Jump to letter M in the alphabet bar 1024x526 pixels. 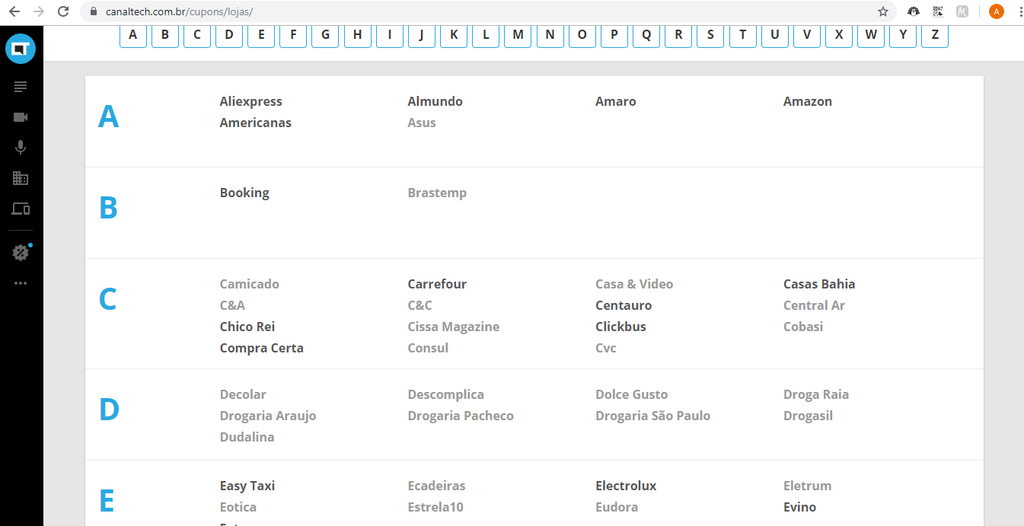[518, 35]
